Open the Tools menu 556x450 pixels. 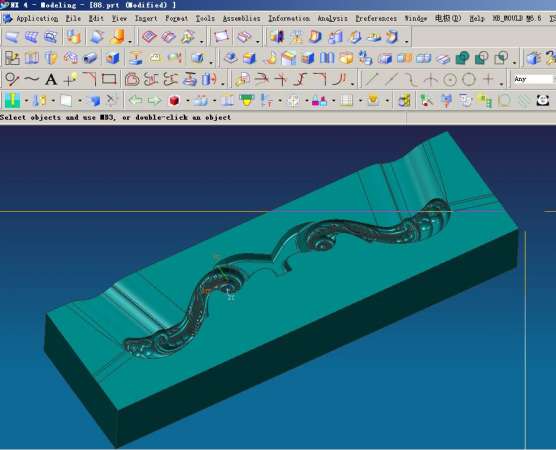click(x=205, y=18)
